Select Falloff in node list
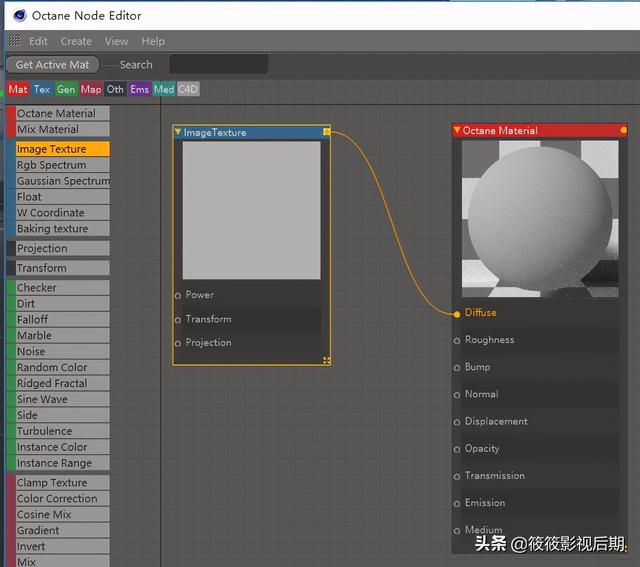The image size is (640, 567). click(62, 319)
